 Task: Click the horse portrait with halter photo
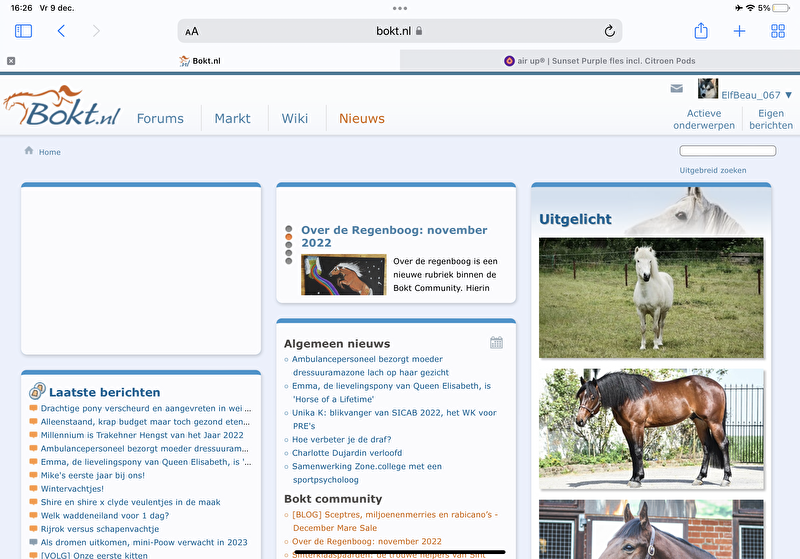point(651,529)
